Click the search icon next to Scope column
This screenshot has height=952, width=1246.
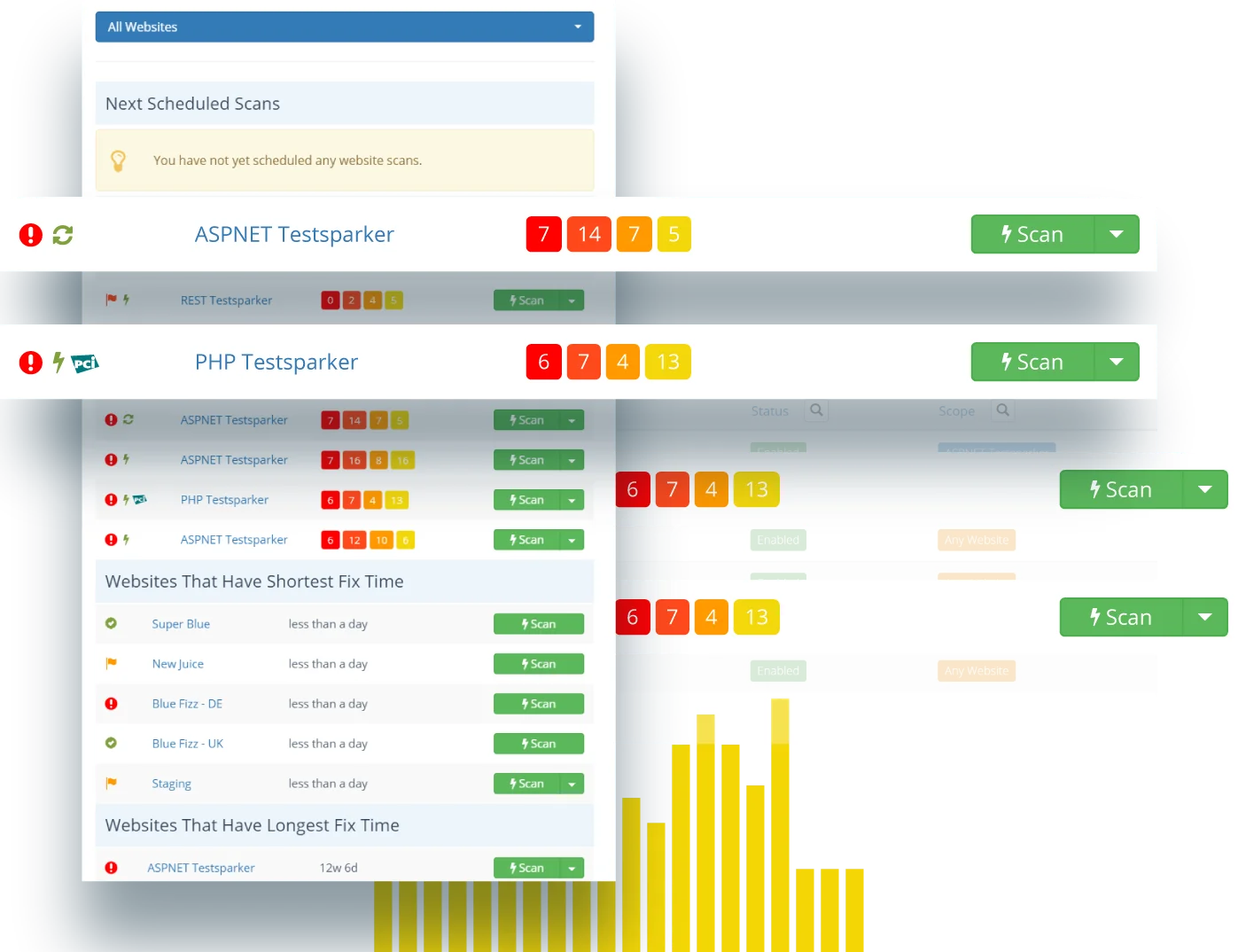pyautogui.click(x=1002, y=410)
